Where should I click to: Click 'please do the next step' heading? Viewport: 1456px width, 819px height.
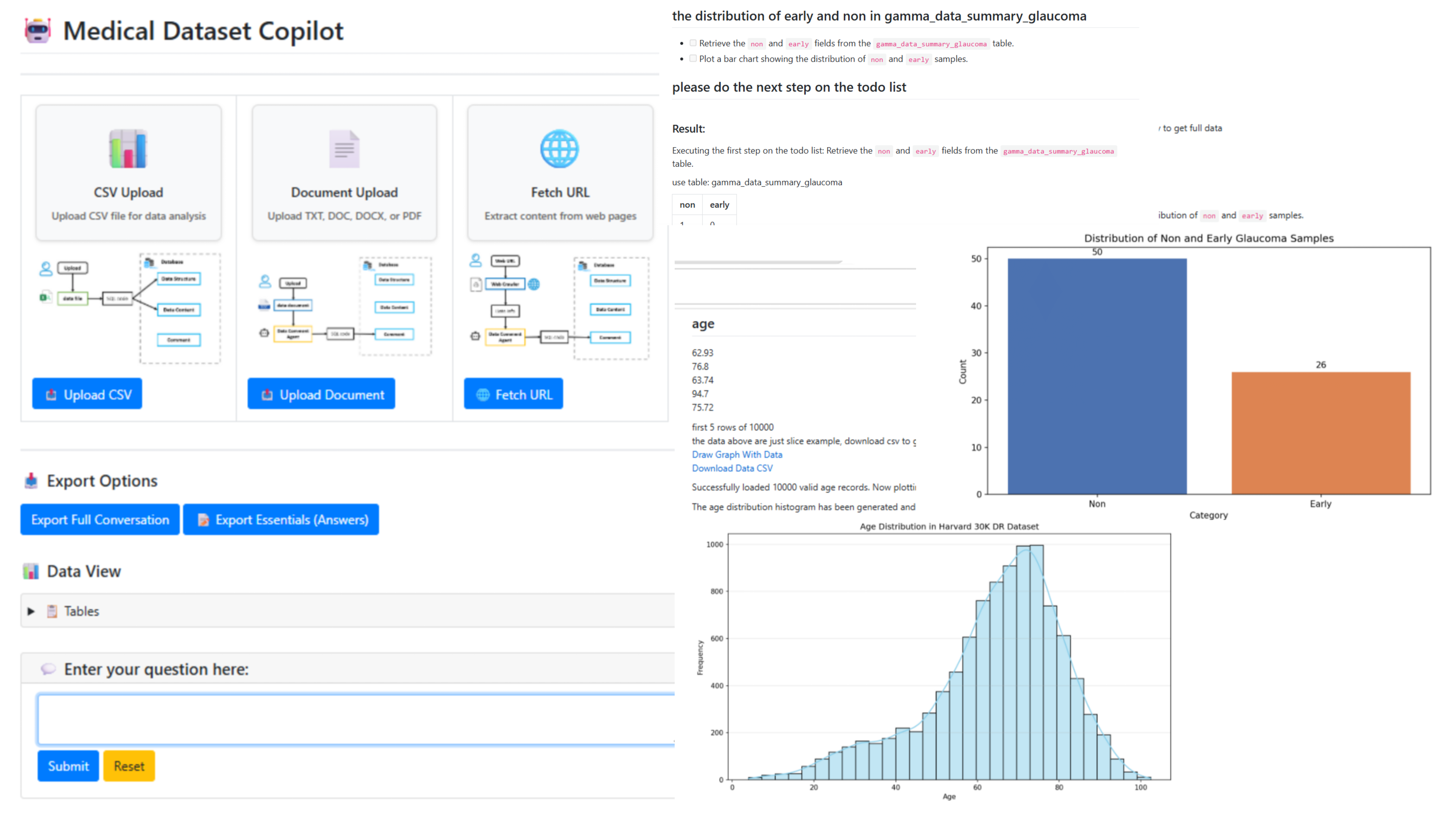(789, 87)
